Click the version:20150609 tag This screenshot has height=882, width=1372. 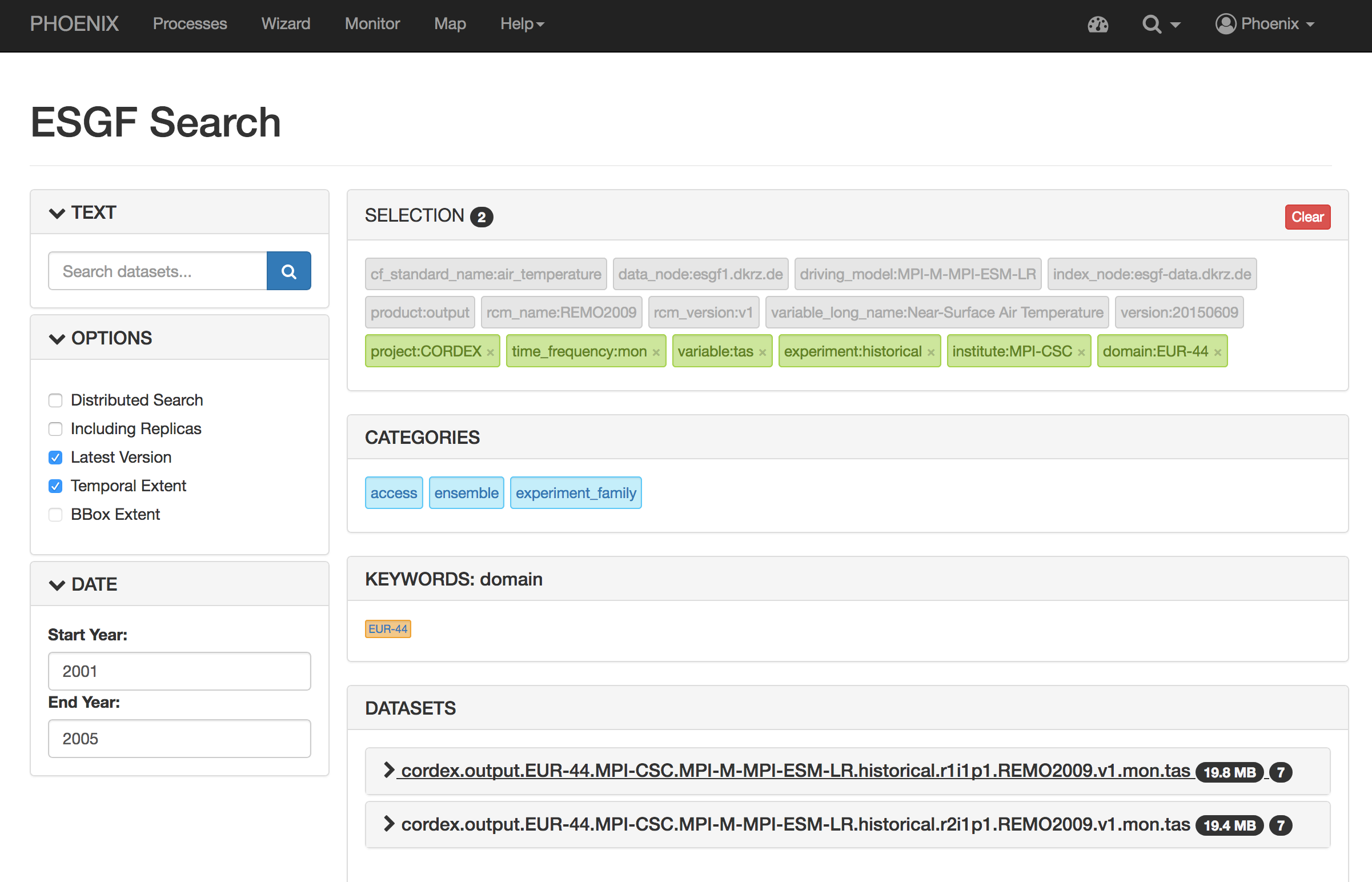1180,312
